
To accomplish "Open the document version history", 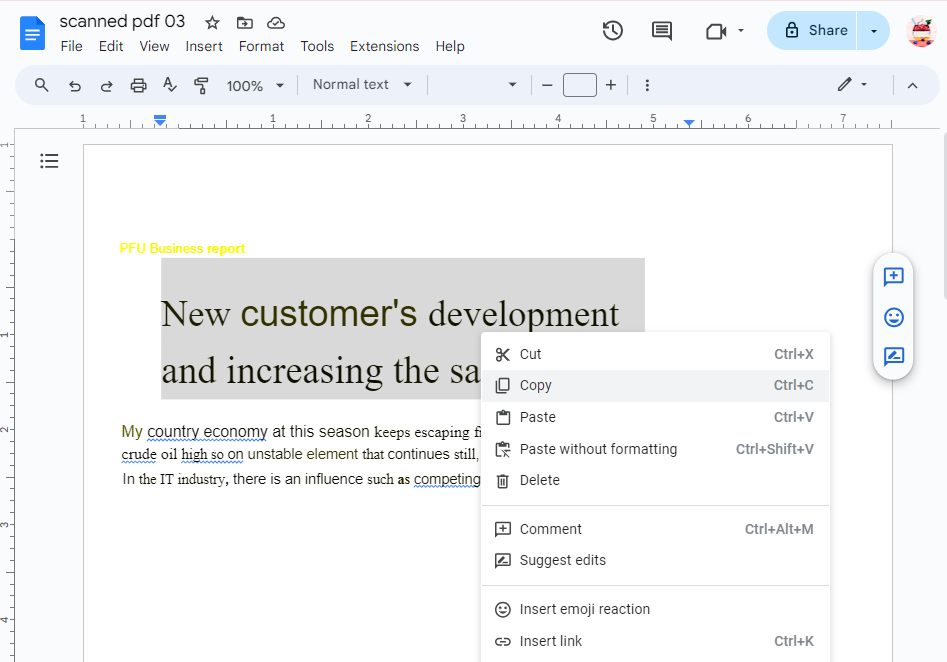I will pyautogui.click(x=612, y=31).
